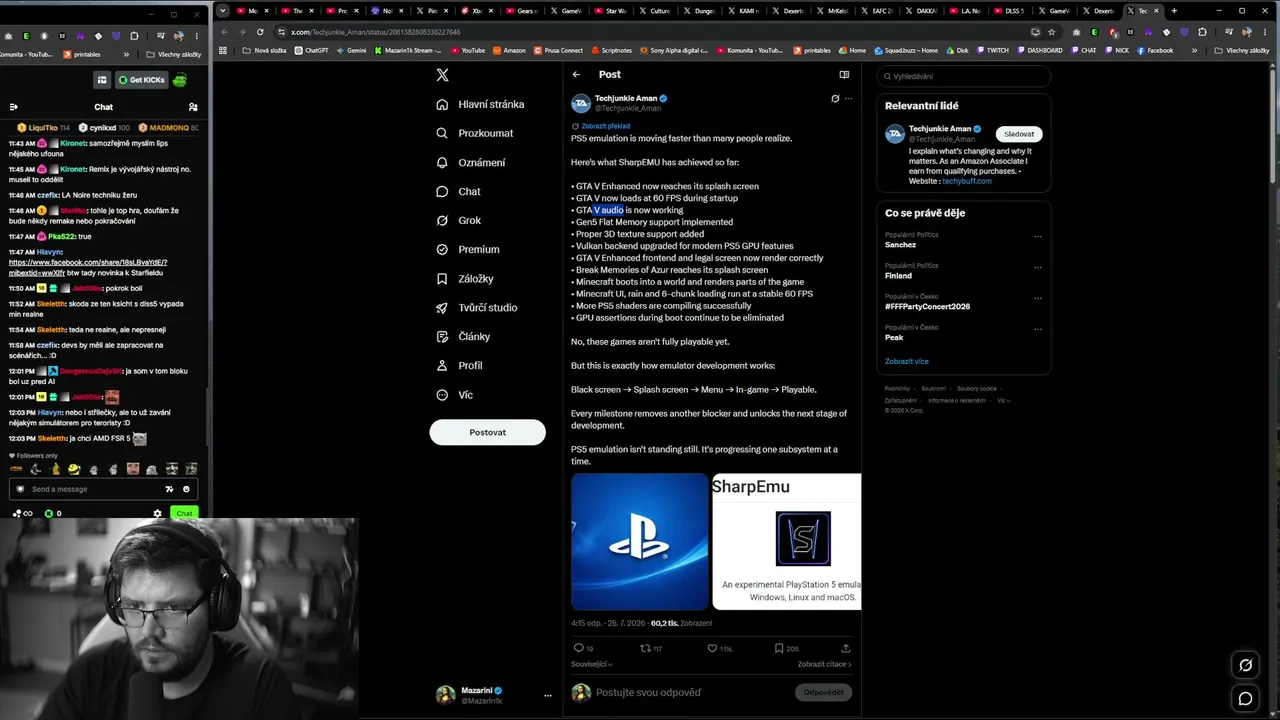The image size is (1280, 720).
Task: Bookmark the tweet with 205 bookmarks
Action: 779,648
